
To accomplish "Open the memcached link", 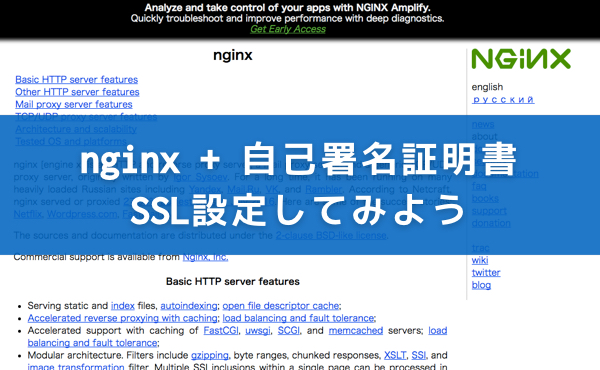I will click(356, 331).
